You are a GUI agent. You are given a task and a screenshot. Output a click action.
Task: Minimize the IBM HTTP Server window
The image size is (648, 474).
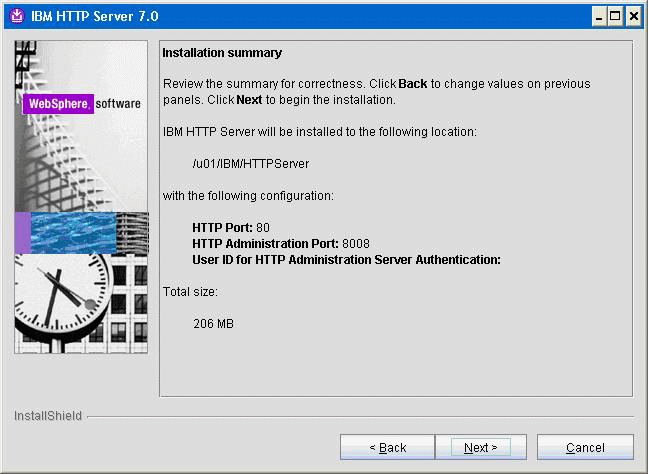[x=599, y=17]
